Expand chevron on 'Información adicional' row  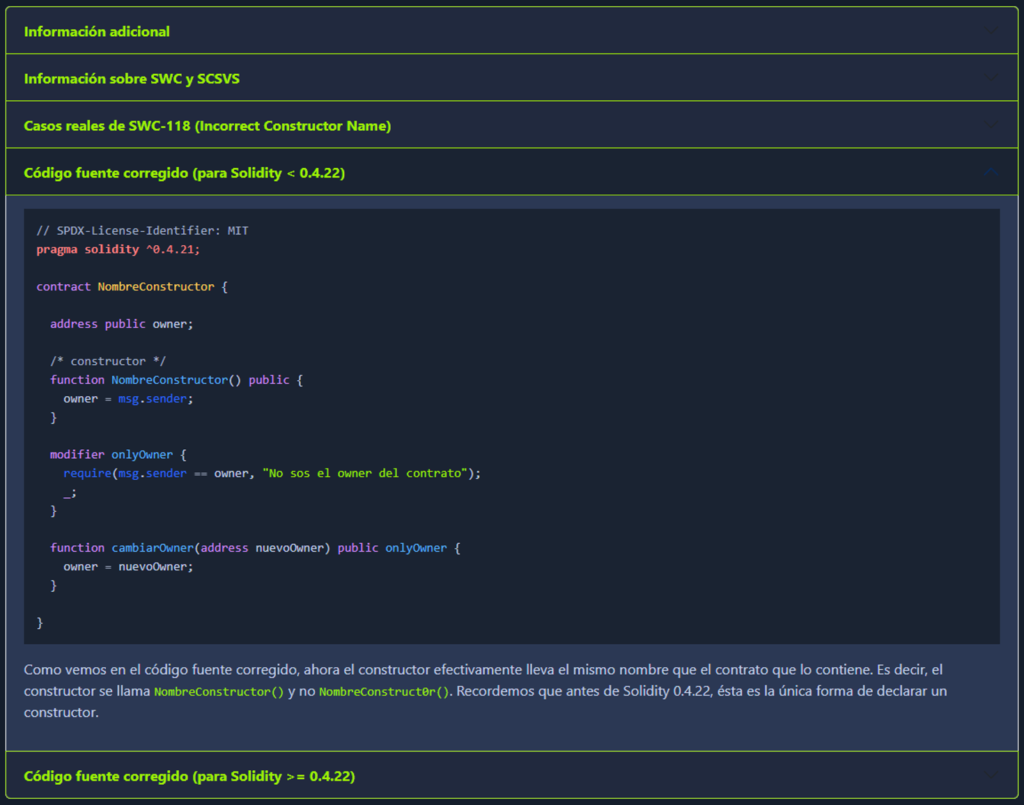point(990,31)
